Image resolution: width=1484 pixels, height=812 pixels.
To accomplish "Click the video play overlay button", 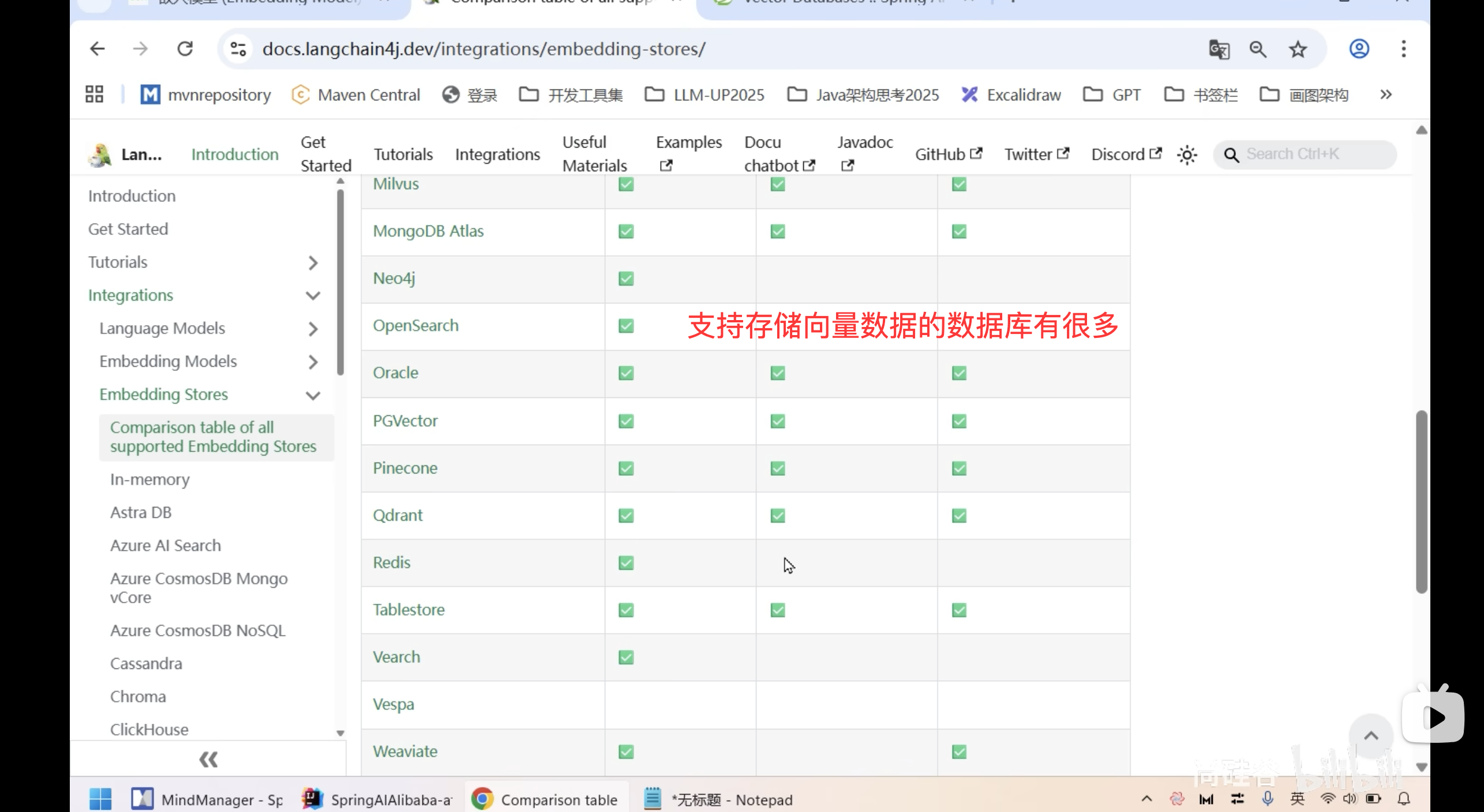I will click(1433, 717).
